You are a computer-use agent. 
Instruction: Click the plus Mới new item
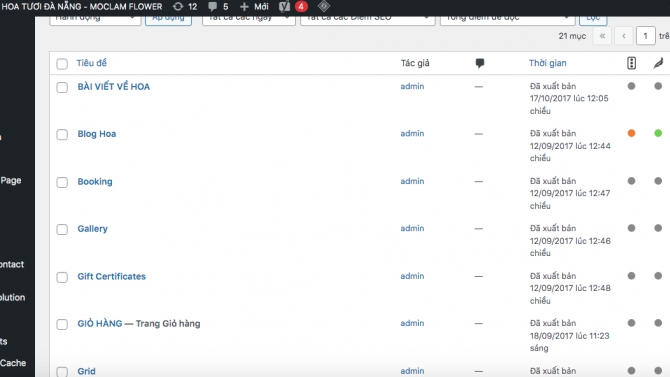click(x=254, y=6)
